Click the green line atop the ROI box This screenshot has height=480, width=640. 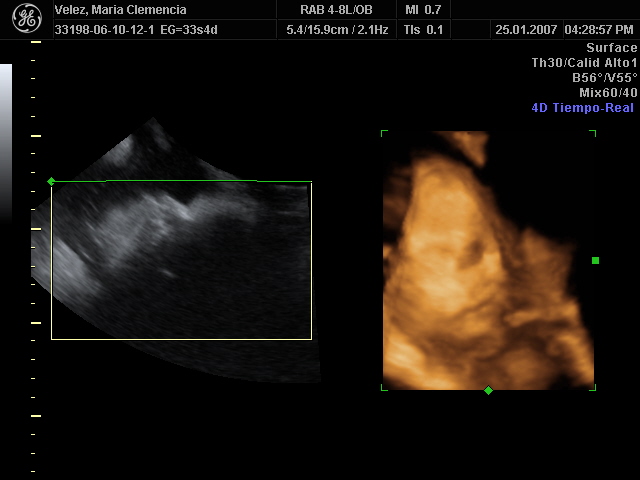click(x=180, y=181)
